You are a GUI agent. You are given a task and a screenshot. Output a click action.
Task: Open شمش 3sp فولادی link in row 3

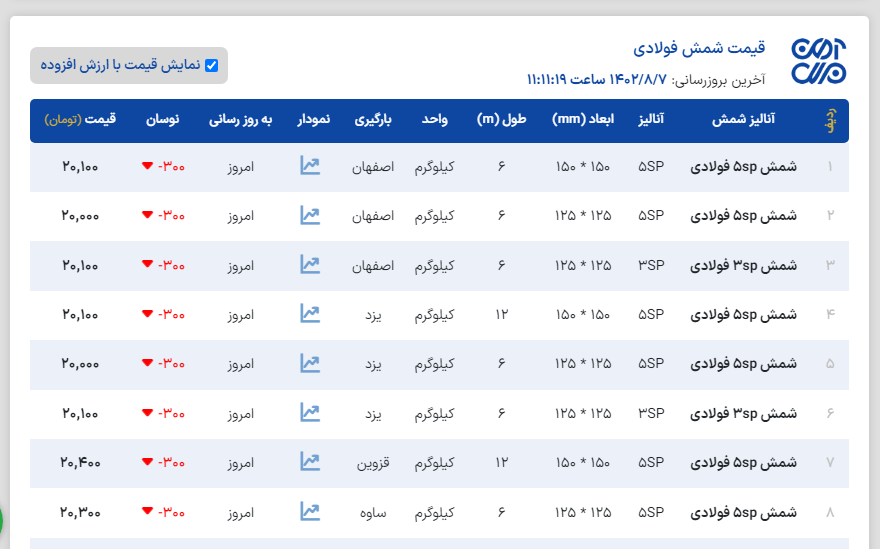click(744, 265)
